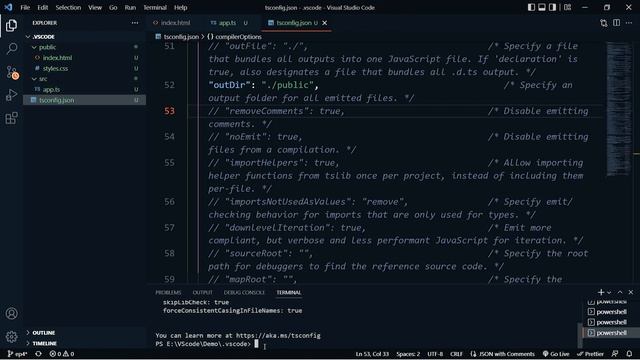
Task: Open the Manage gear icon
Action: pos(11,337)
